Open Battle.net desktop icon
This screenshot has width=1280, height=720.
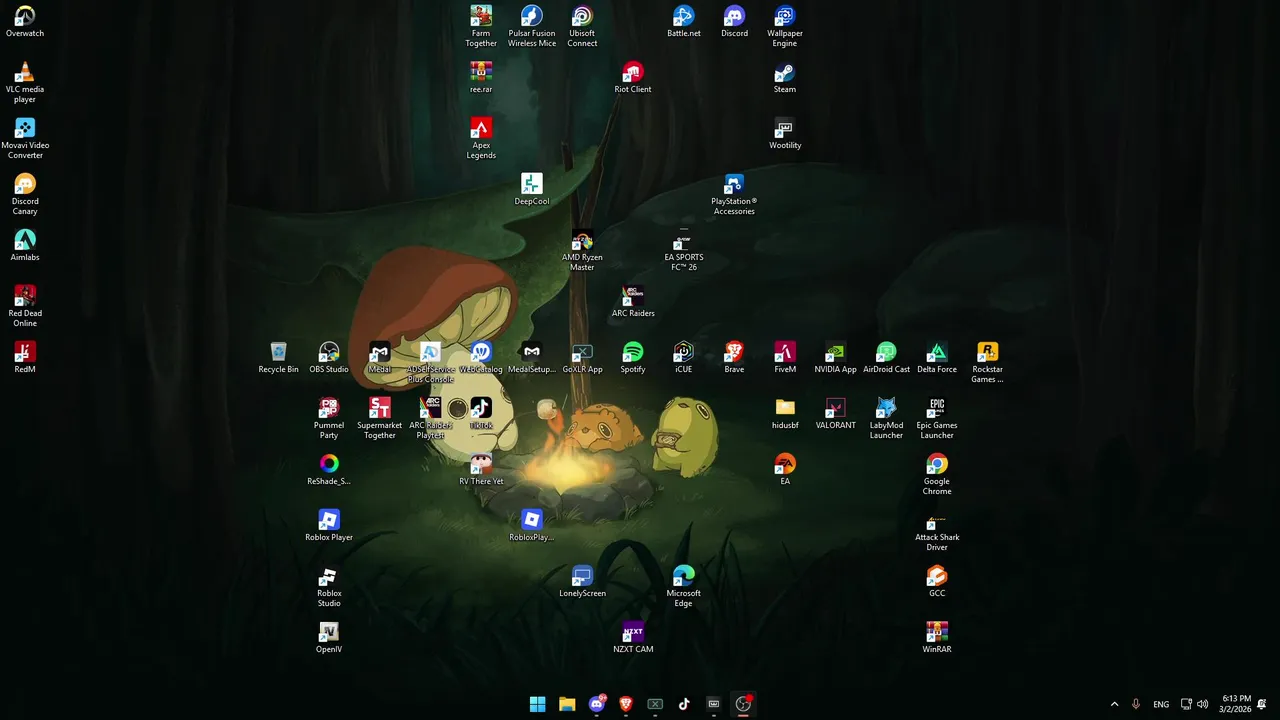tap(684, 21)
